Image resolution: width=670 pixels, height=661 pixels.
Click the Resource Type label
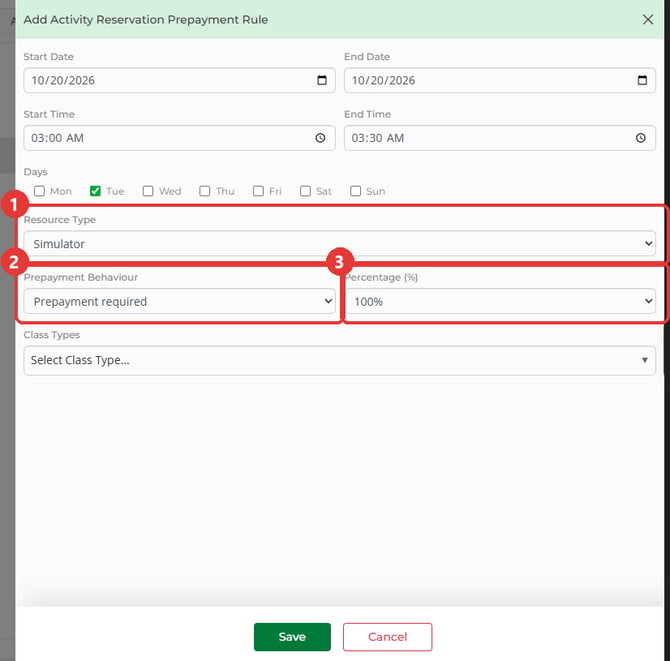60,220
